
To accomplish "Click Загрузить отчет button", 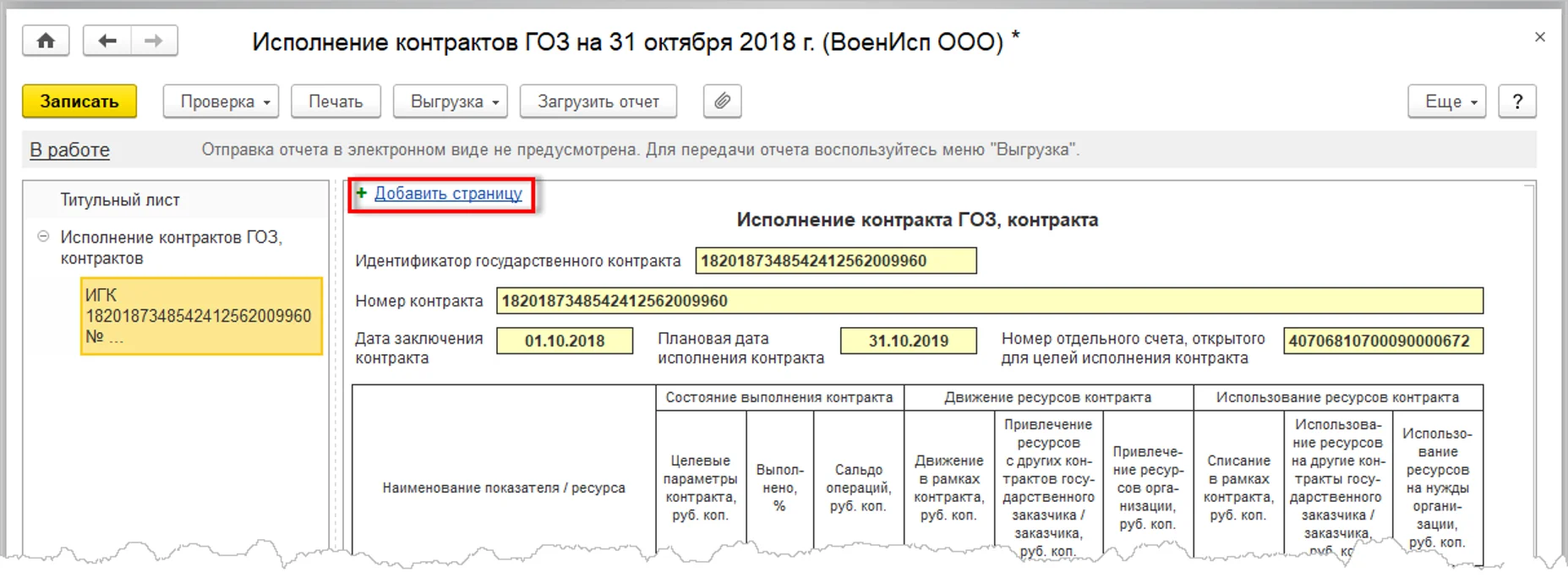I will (598, 101).
